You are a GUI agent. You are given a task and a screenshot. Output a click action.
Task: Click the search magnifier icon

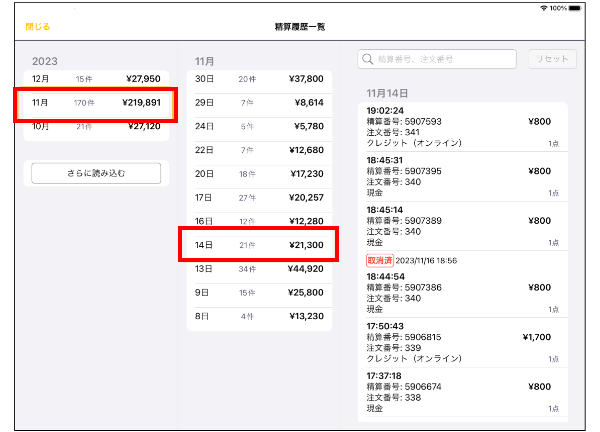(x=369, y=60)
